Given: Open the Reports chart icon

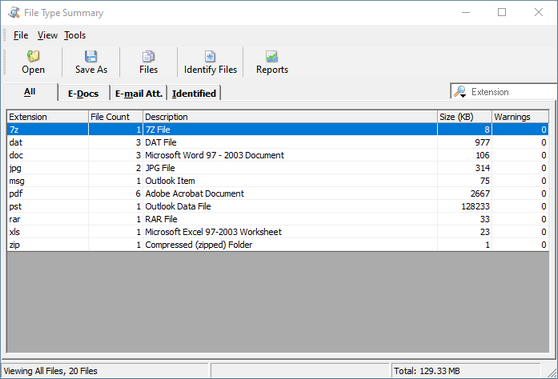Looking at the screenshot, I should pos(272,56).
